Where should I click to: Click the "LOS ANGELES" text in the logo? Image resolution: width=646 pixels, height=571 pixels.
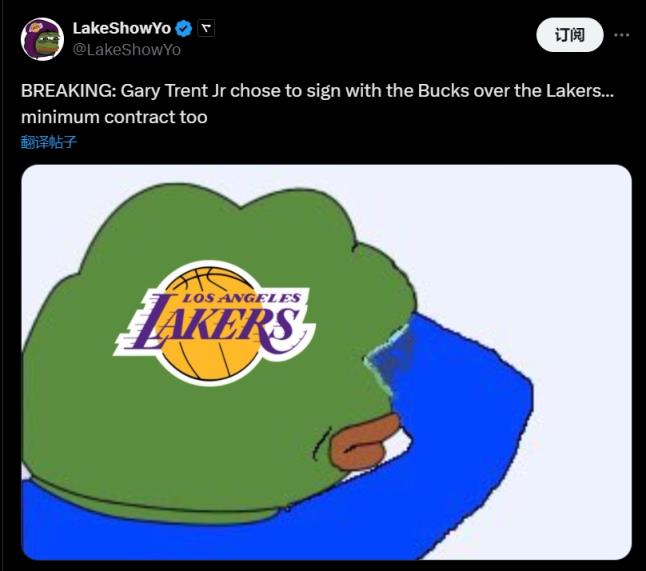[238, 299]
